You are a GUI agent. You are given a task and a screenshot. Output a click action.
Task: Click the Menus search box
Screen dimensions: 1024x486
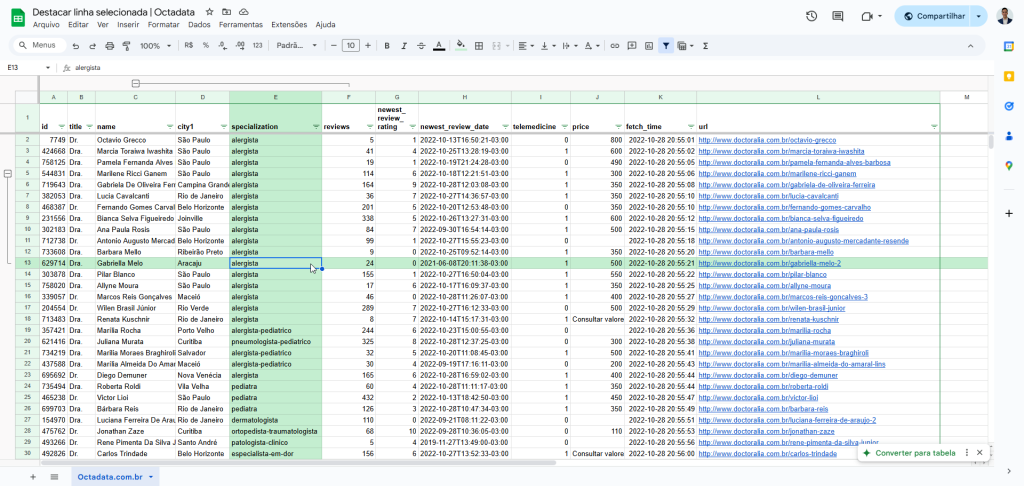[40, 46]
